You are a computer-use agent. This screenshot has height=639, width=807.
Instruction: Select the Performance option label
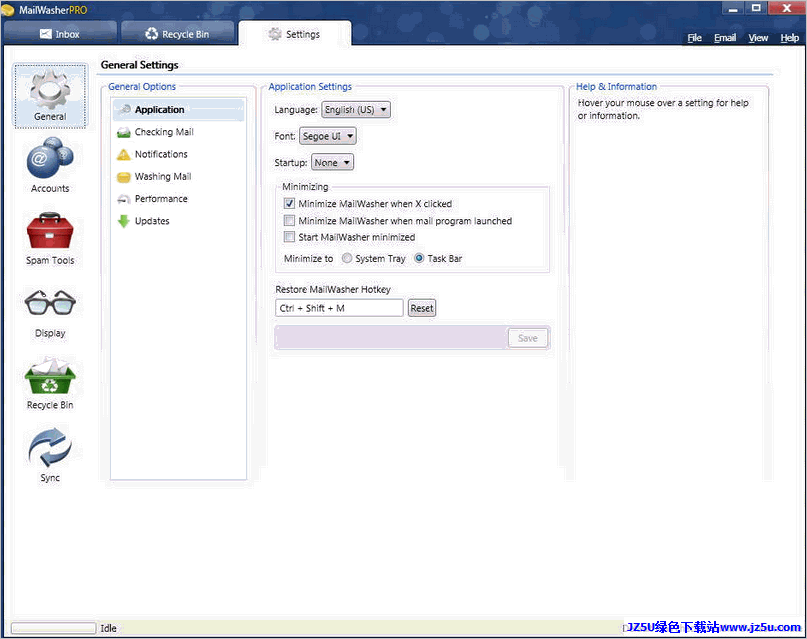coord(161,199)
